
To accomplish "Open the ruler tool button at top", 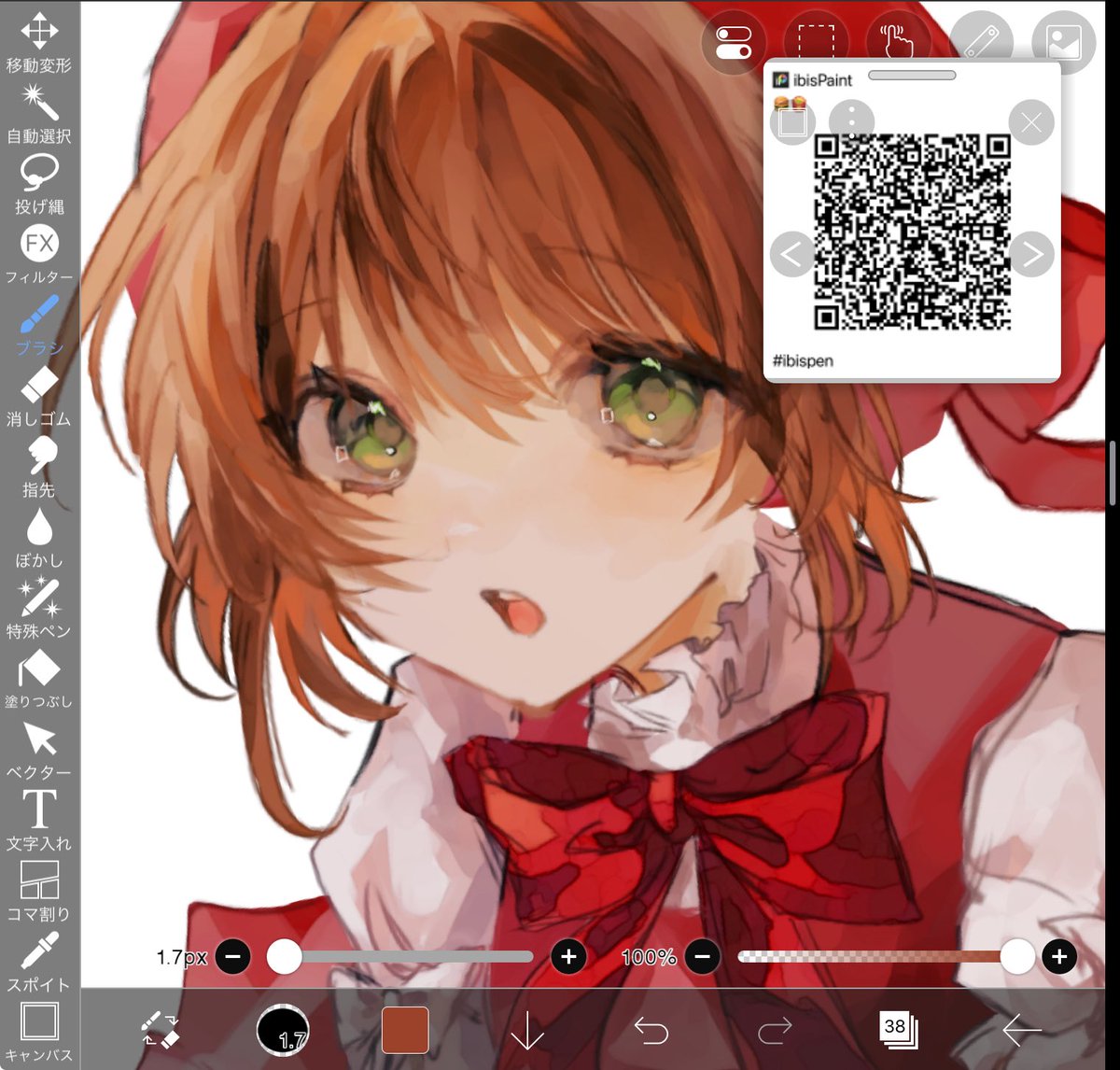I will coord(981,42).
